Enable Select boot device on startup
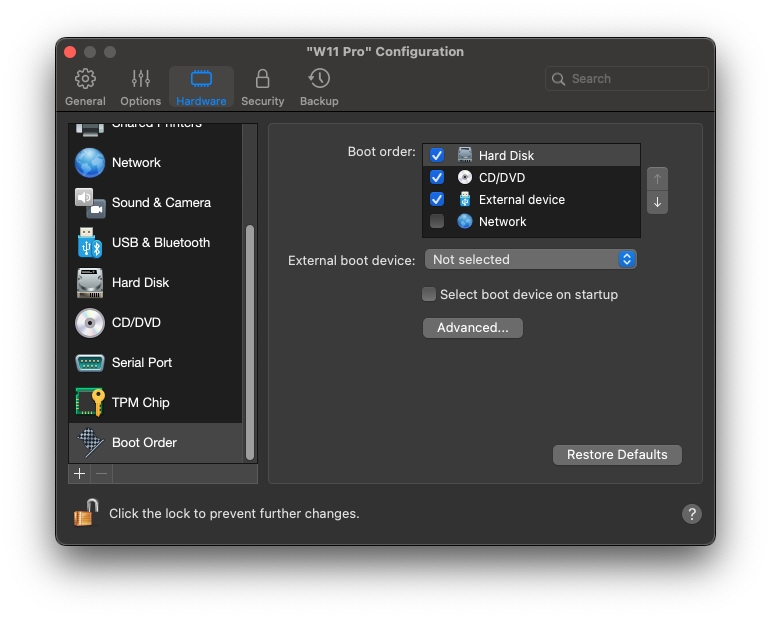The image size is (771, 619). tap(429, 294)
